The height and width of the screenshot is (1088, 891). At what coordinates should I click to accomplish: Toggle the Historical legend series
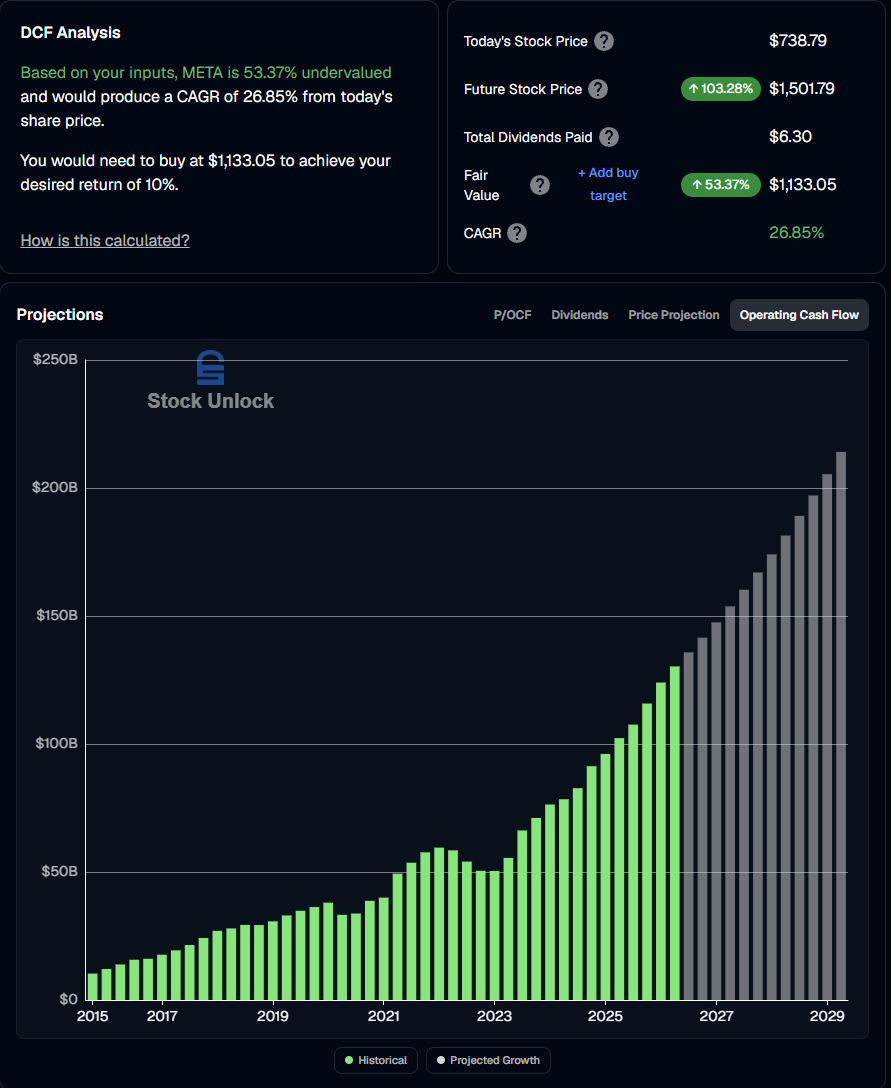click(375, 1060)
